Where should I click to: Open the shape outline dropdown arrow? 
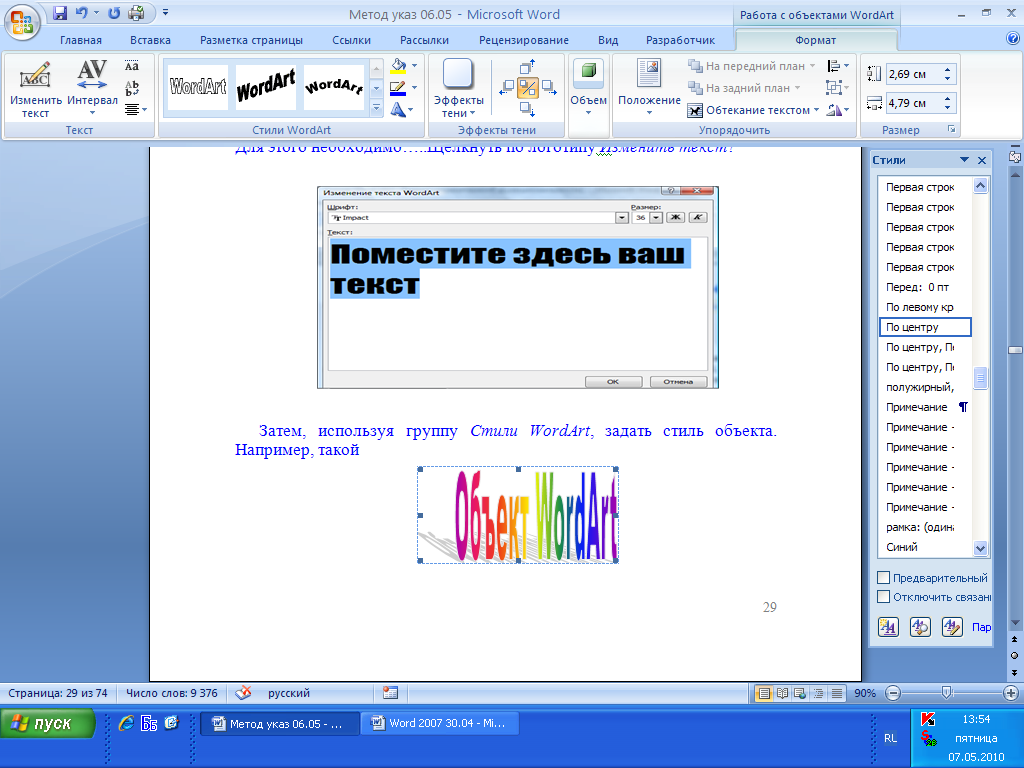click(414, 88)
